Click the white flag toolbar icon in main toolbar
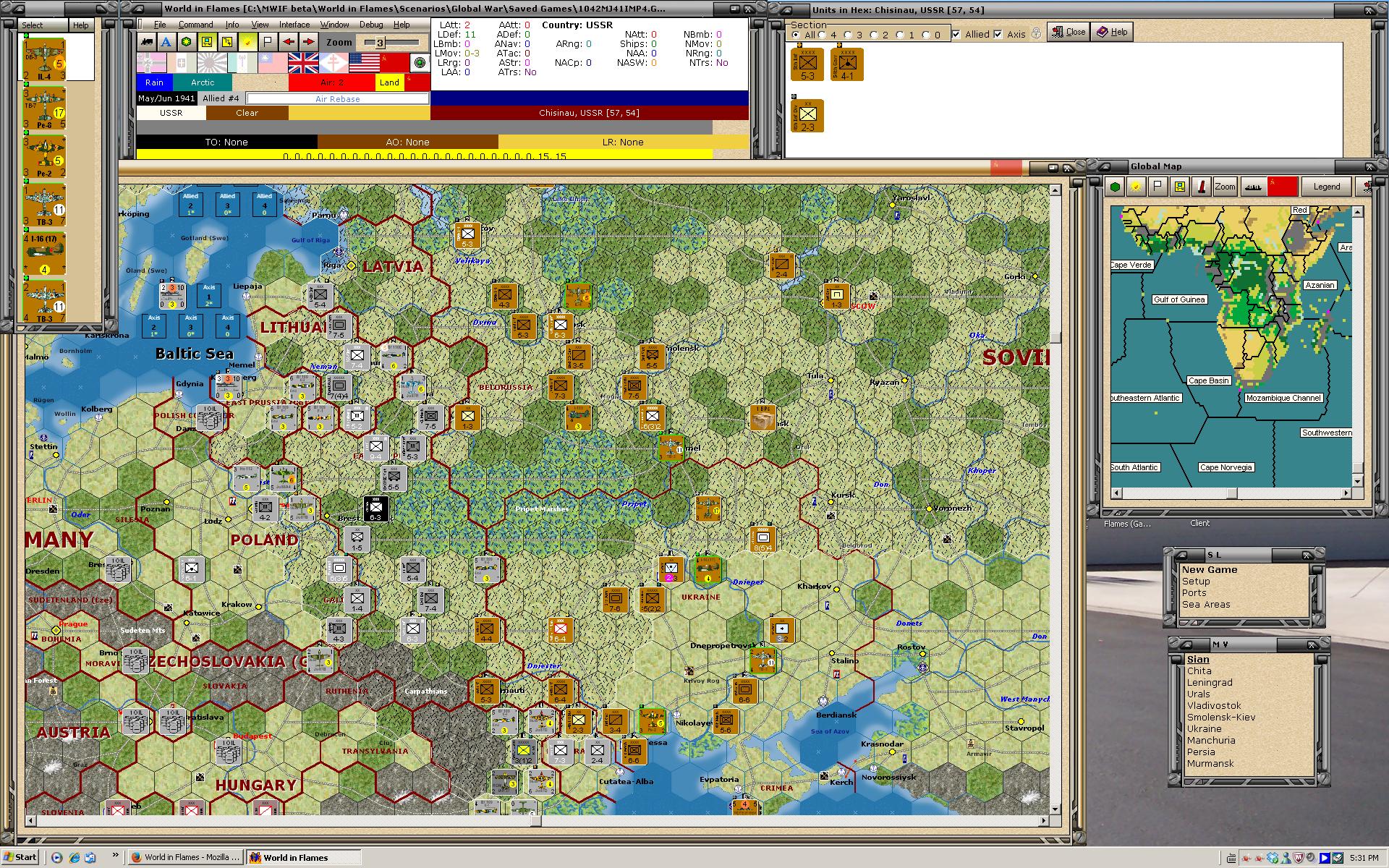This screenshot has width=1389, height=868. (x=268, y=42)
